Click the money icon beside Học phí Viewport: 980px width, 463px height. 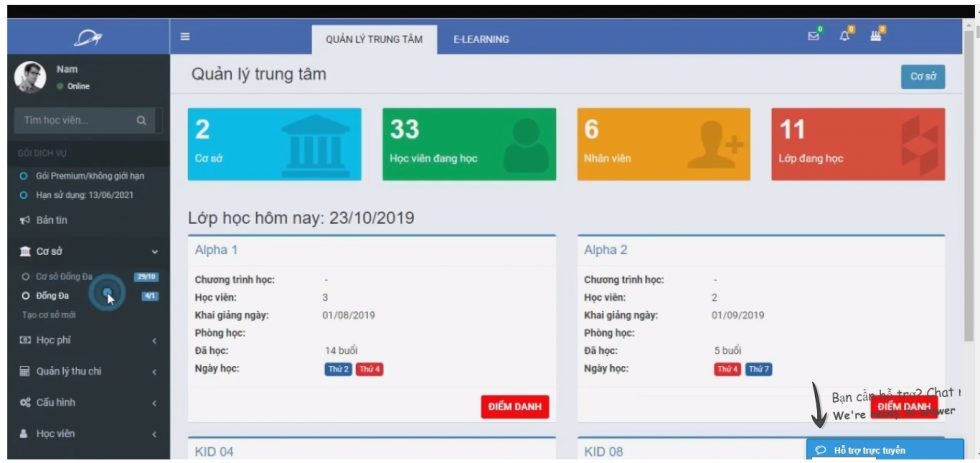pyautogui.click(x=25, y=340)
